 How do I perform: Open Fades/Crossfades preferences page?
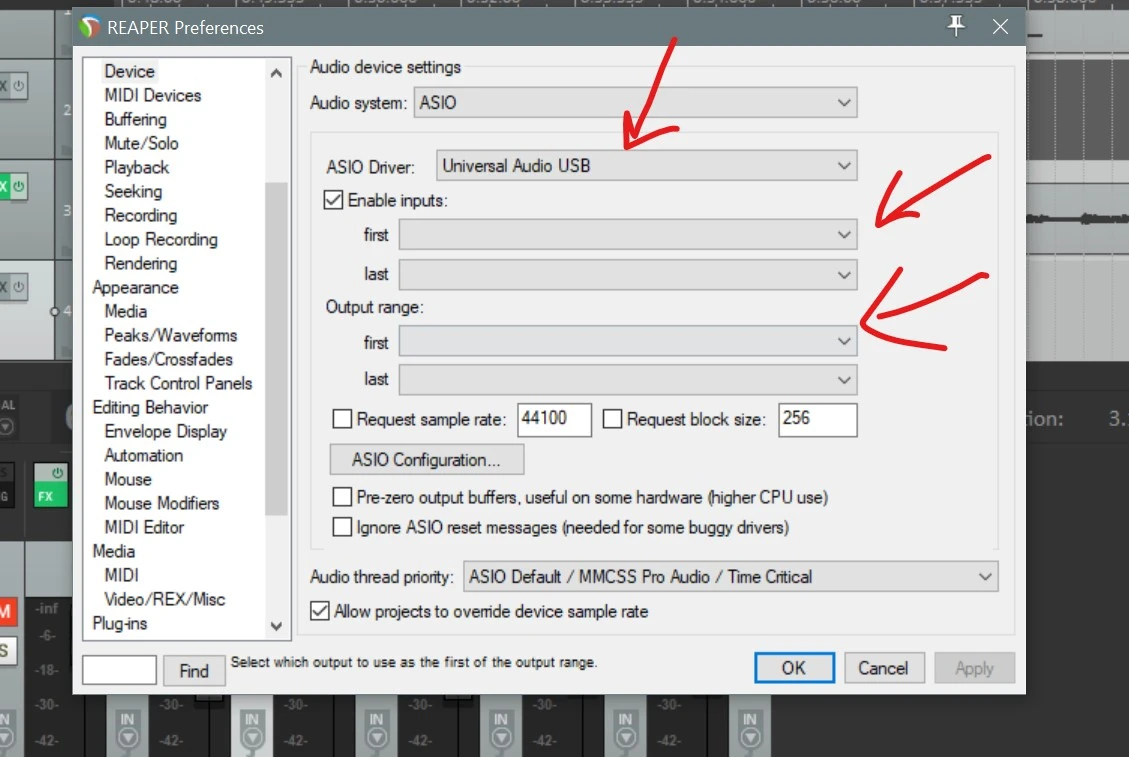[168, 359]
